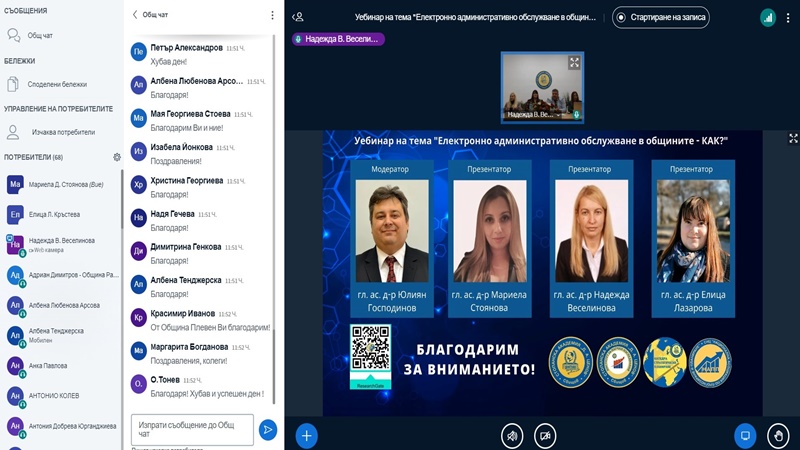The width and height of the screenshot is (800, 450).
Task: Open Изчаква потребители waiting users
Action: 51,132
